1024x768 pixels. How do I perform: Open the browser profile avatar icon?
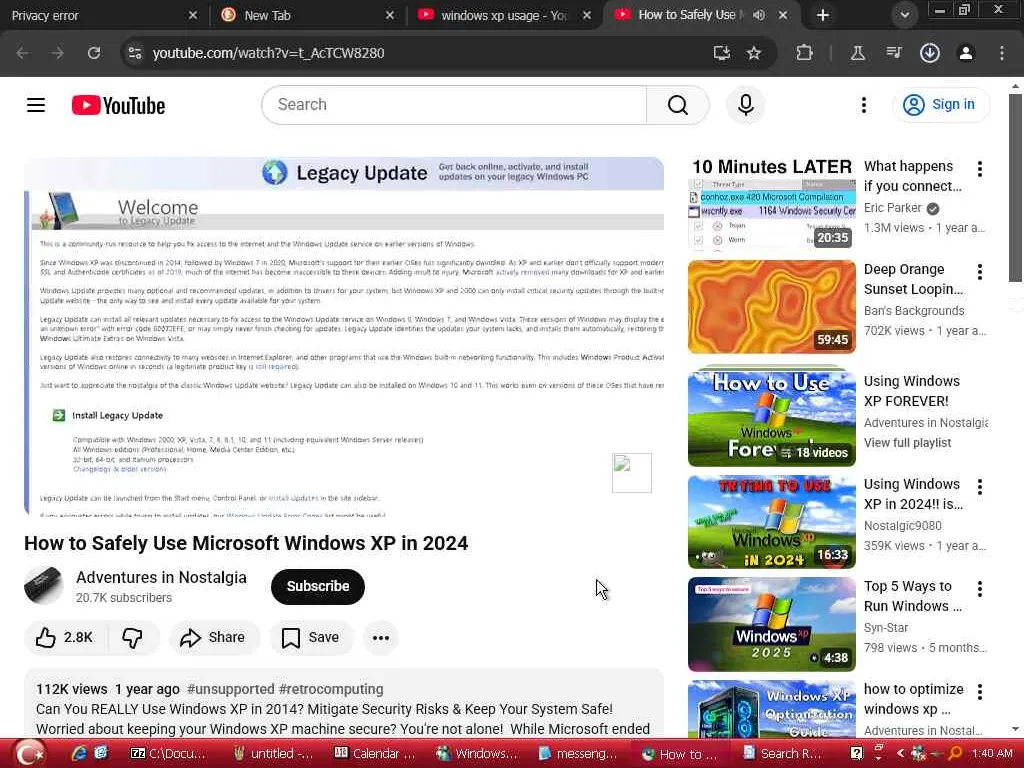click(x=966, y=53)
